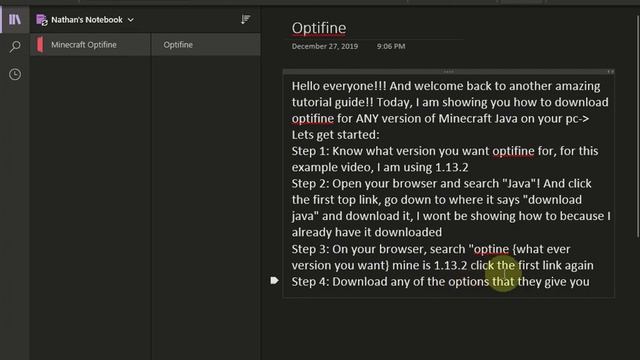The image size is (640, 360).
Task: Expand the Nathan's Notebook dropdown chevron
Action: pos(131,20)
